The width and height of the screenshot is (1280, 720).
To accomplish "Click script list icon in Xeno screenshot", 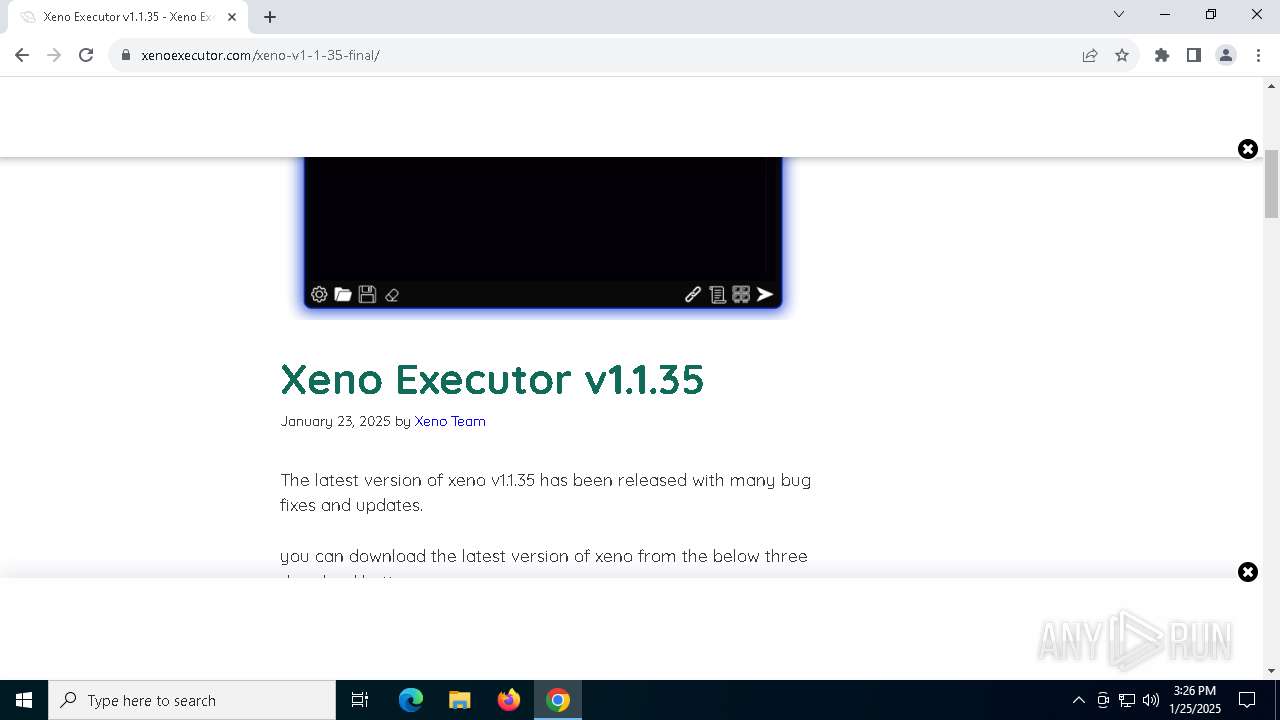I will tap(717, 294).
